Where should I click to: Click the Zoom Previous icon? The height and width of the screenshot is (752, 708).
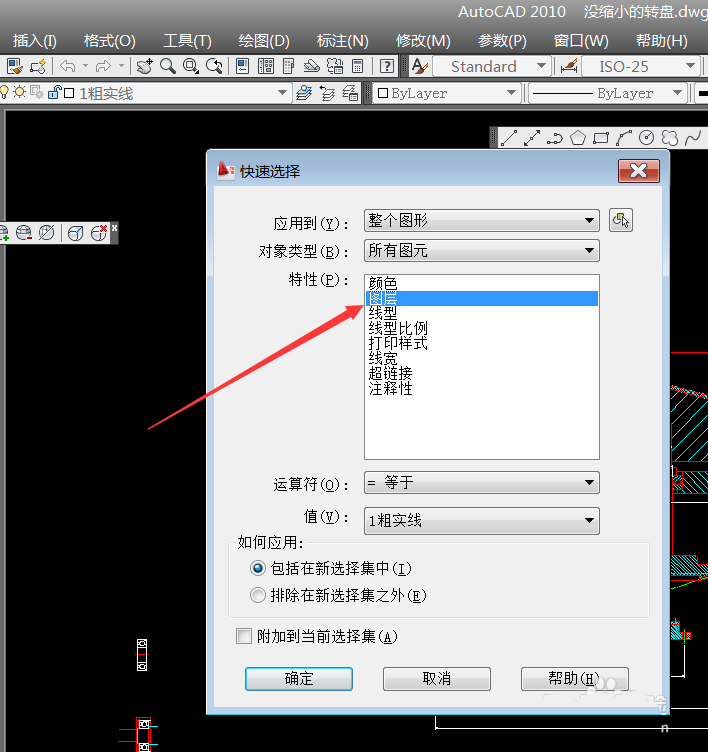coord(214,66)
